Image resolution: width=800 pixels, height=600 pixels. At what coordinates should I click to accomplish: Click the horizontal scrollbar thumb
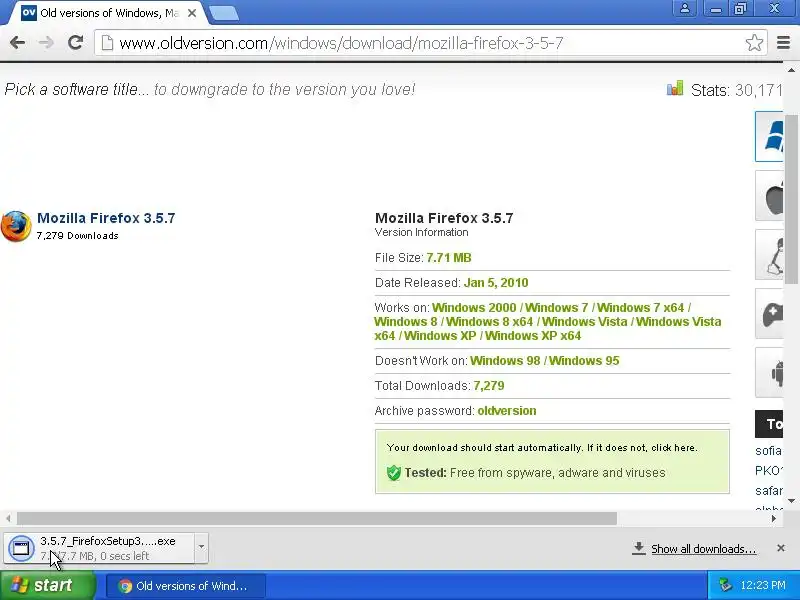pos(316,519)
